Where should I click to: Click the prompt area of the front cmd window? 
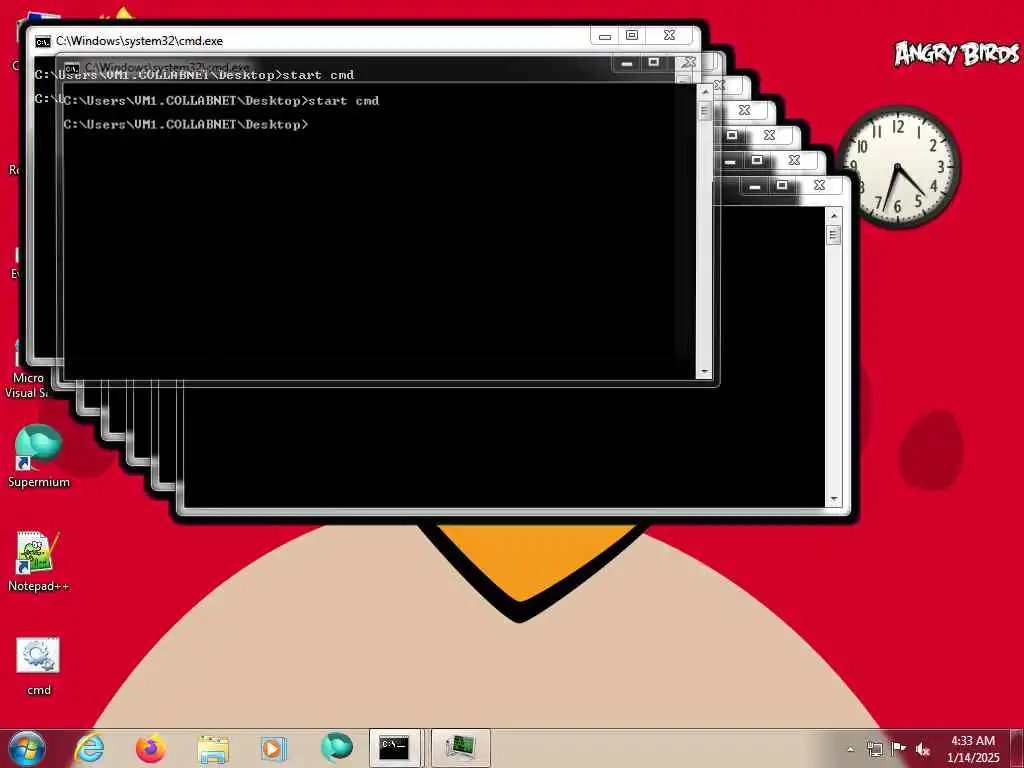tap(379, 231)
